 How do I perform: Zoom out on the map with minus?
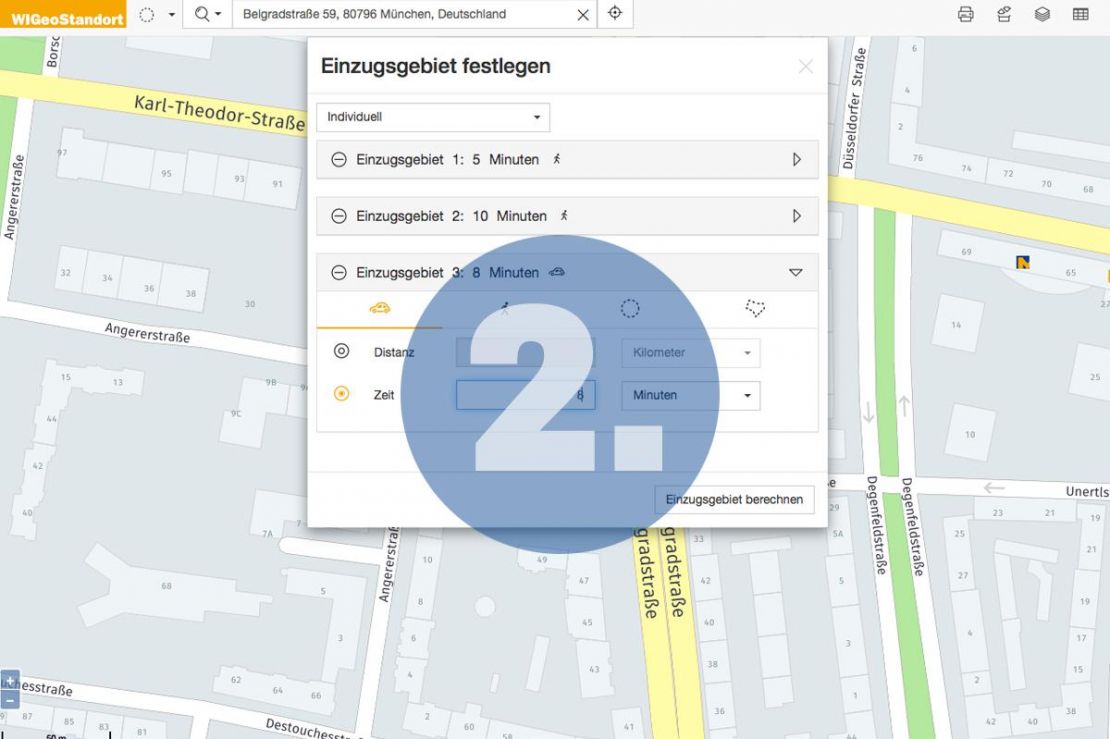tap(10, 699)
